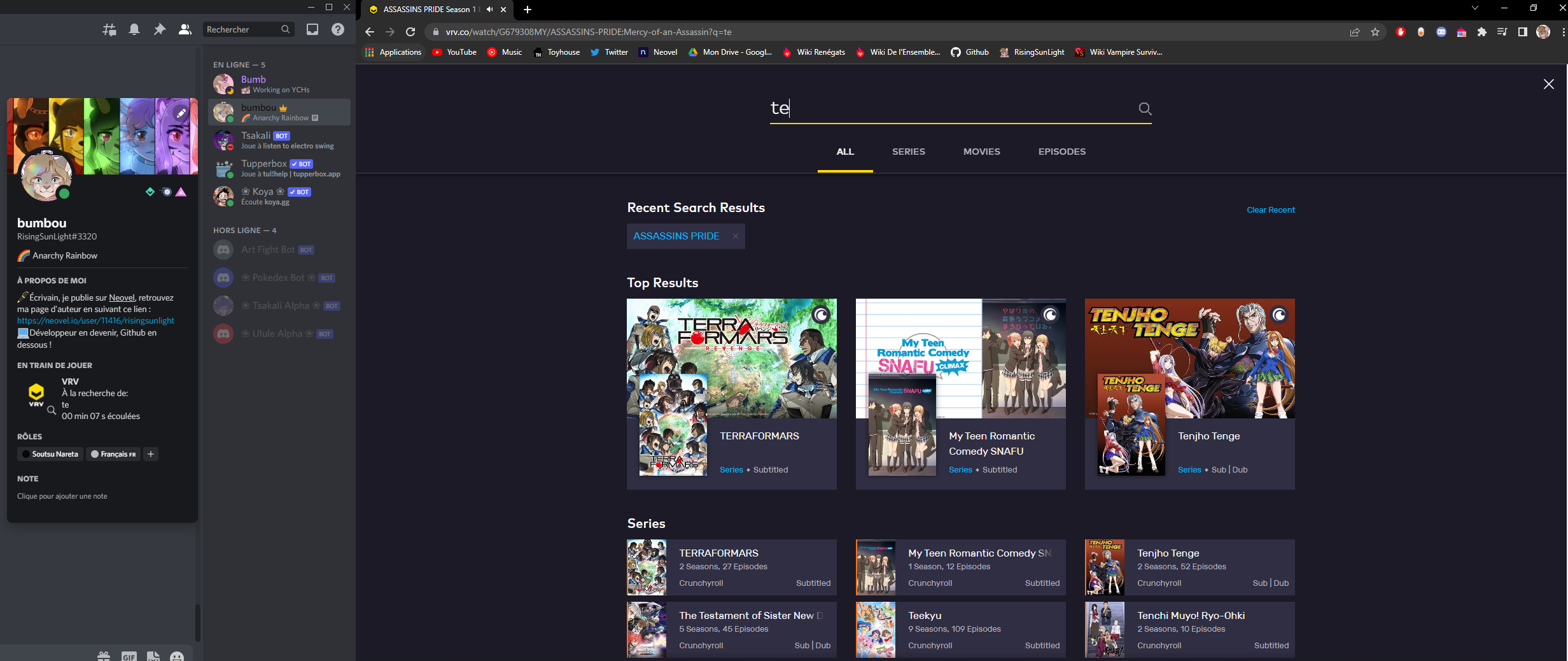1568x661 pixels.
Task: Collapse the EN LIGNE member category
Action: [x=239, y=64]
